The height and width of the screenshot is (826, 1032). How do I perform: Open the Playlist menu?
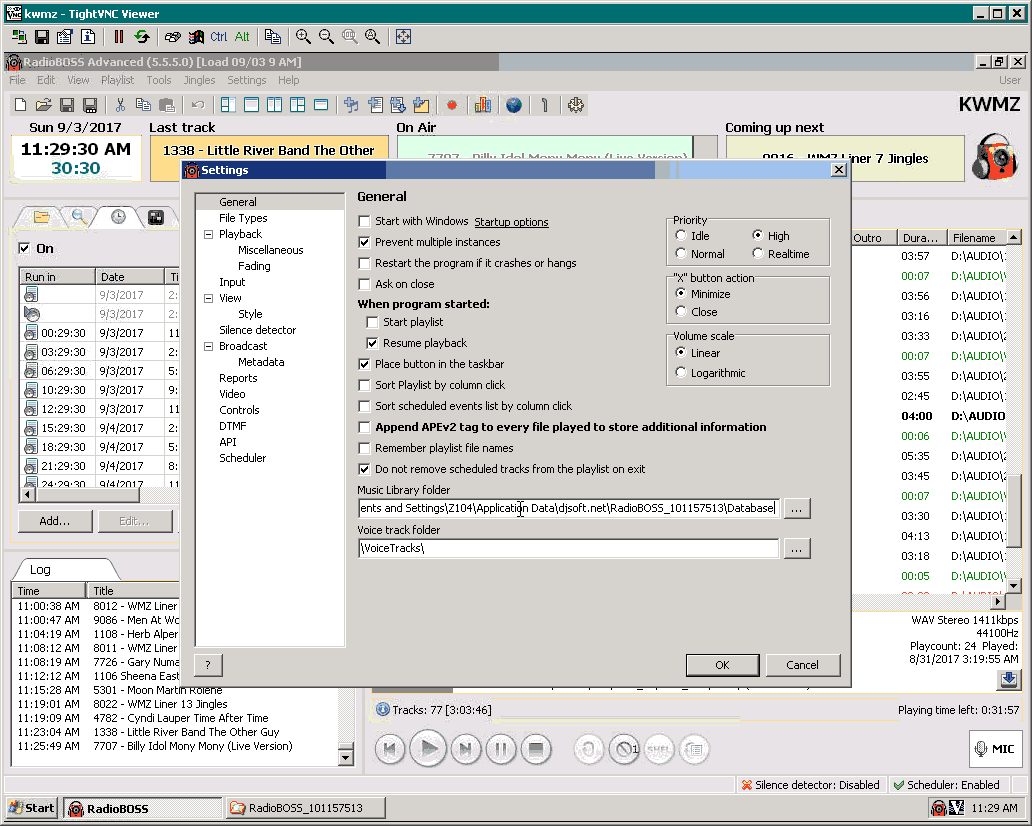[x=117, y=80]
